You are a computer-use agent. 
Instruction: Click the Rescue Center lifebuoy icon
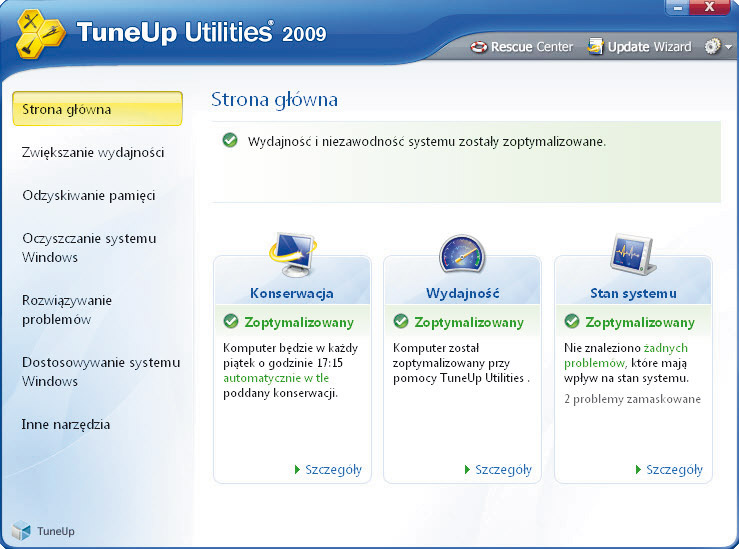tap(478, 47)
